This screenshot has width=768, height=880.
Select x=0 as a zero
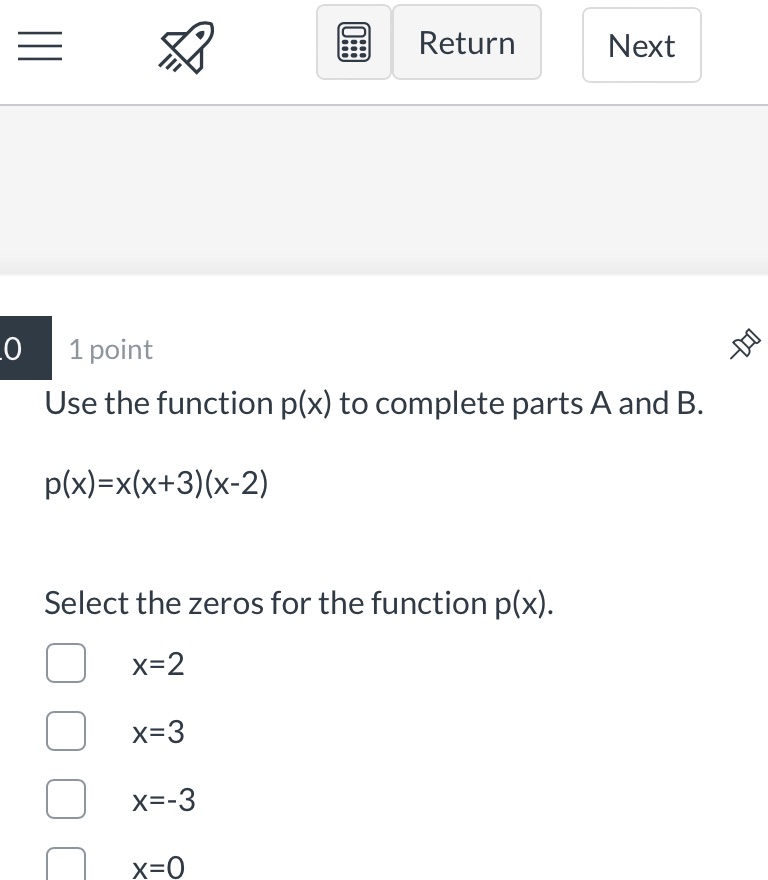(66, 864)
